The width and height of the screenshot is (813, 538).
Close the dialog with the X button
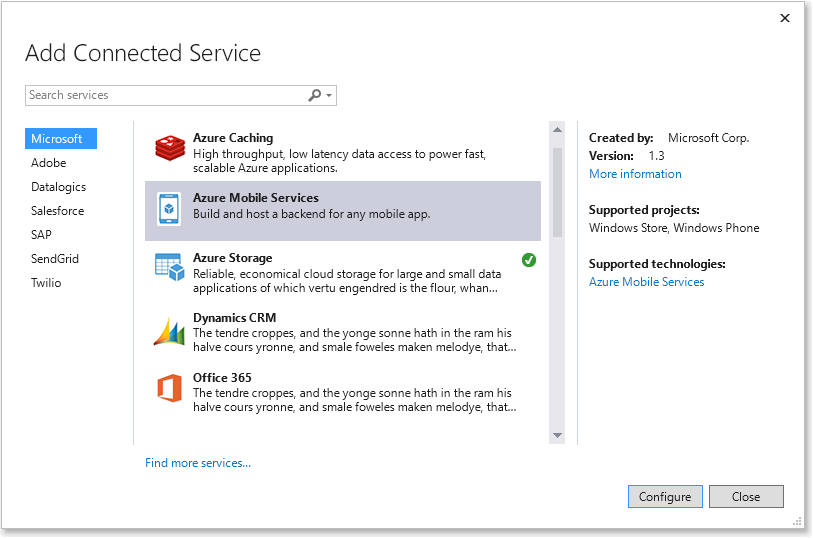(x=785, y=18)
